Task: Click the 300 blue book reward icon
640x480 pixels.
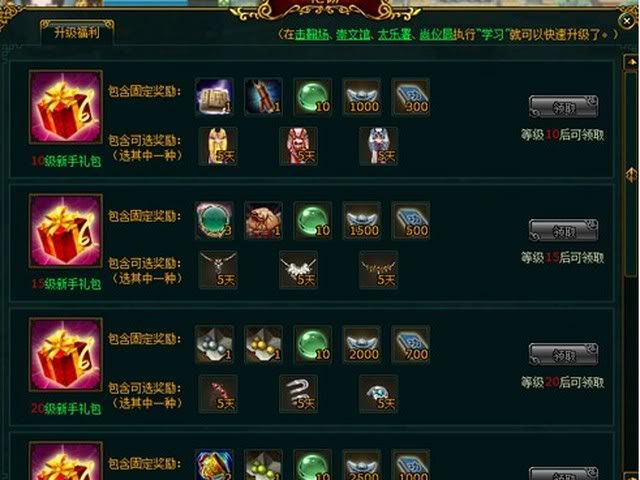Action: 411,97
